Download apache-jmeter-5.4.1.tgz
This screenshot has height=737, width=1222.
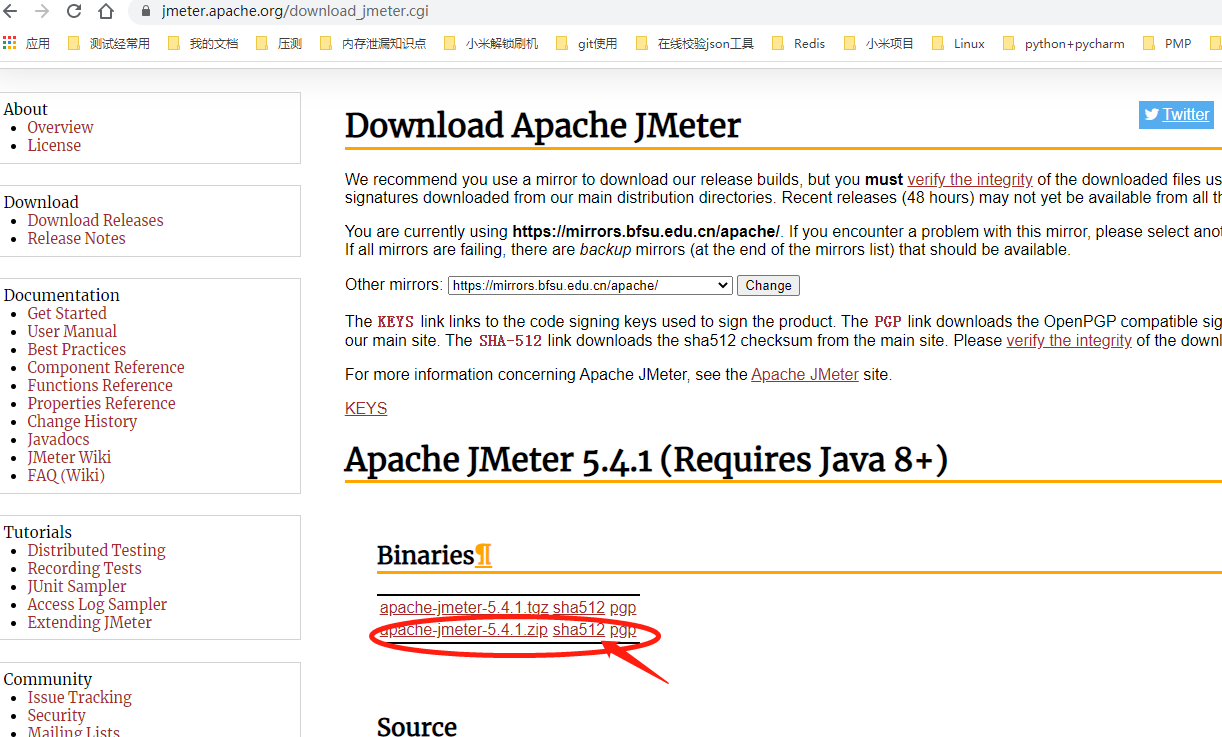[x=464, y=607]
